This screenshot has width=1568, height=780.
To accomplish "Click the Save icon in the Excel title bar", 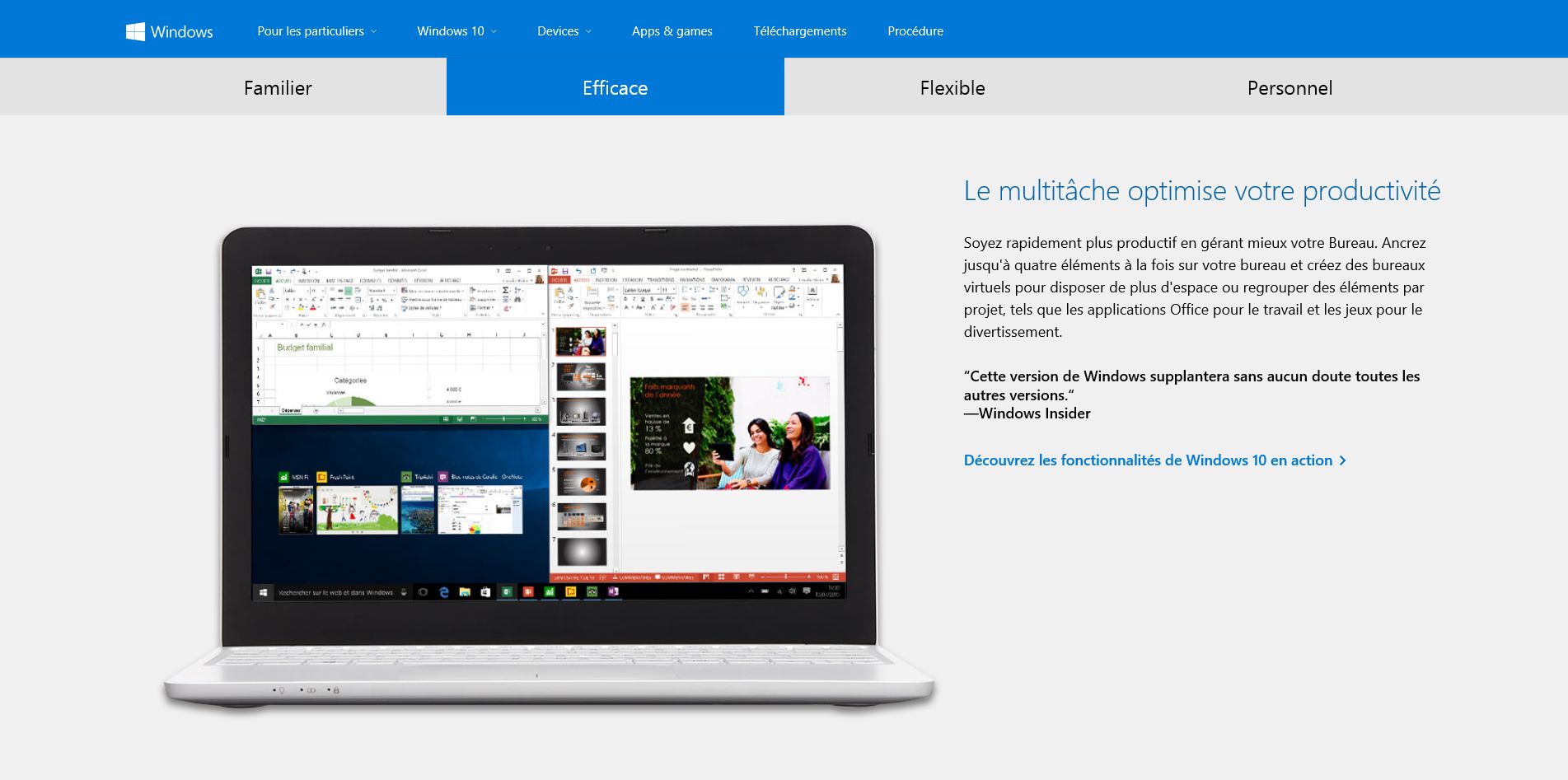I will (x=269, y=270).
